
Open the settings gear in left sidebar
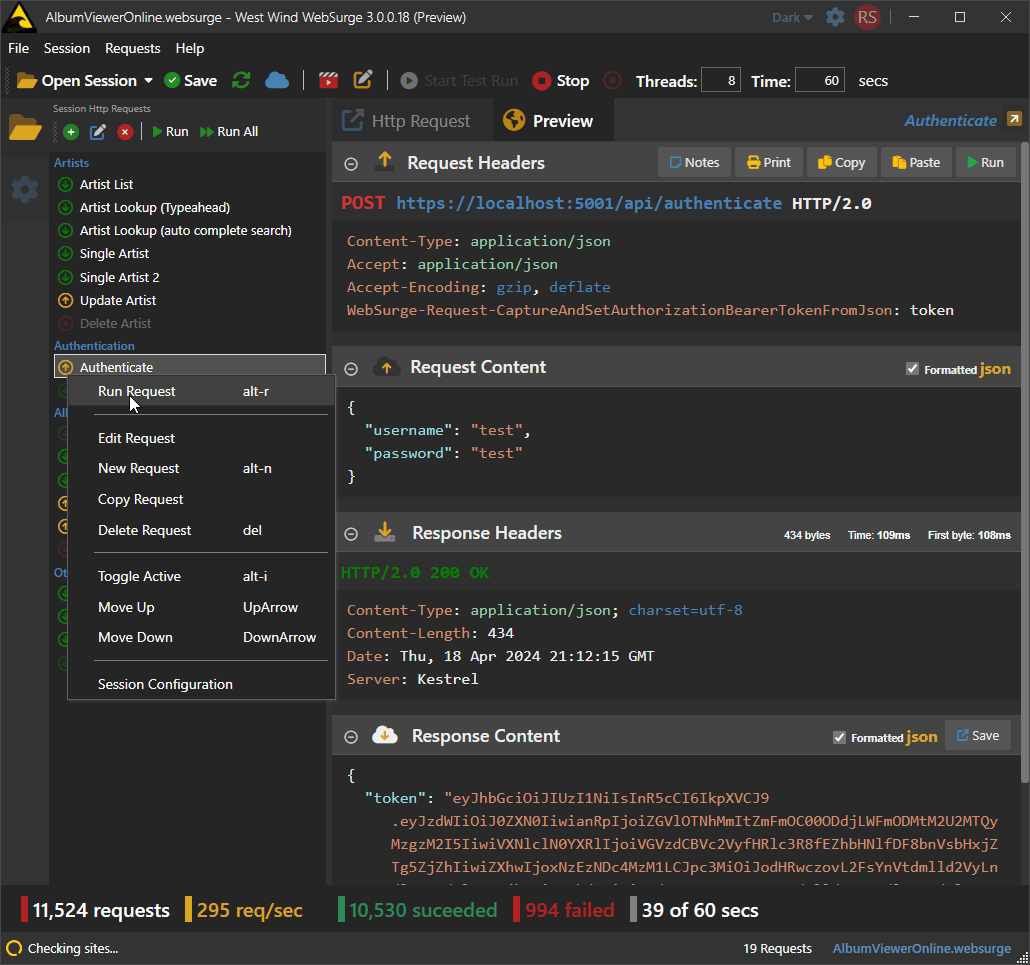[x=25, y=189]
